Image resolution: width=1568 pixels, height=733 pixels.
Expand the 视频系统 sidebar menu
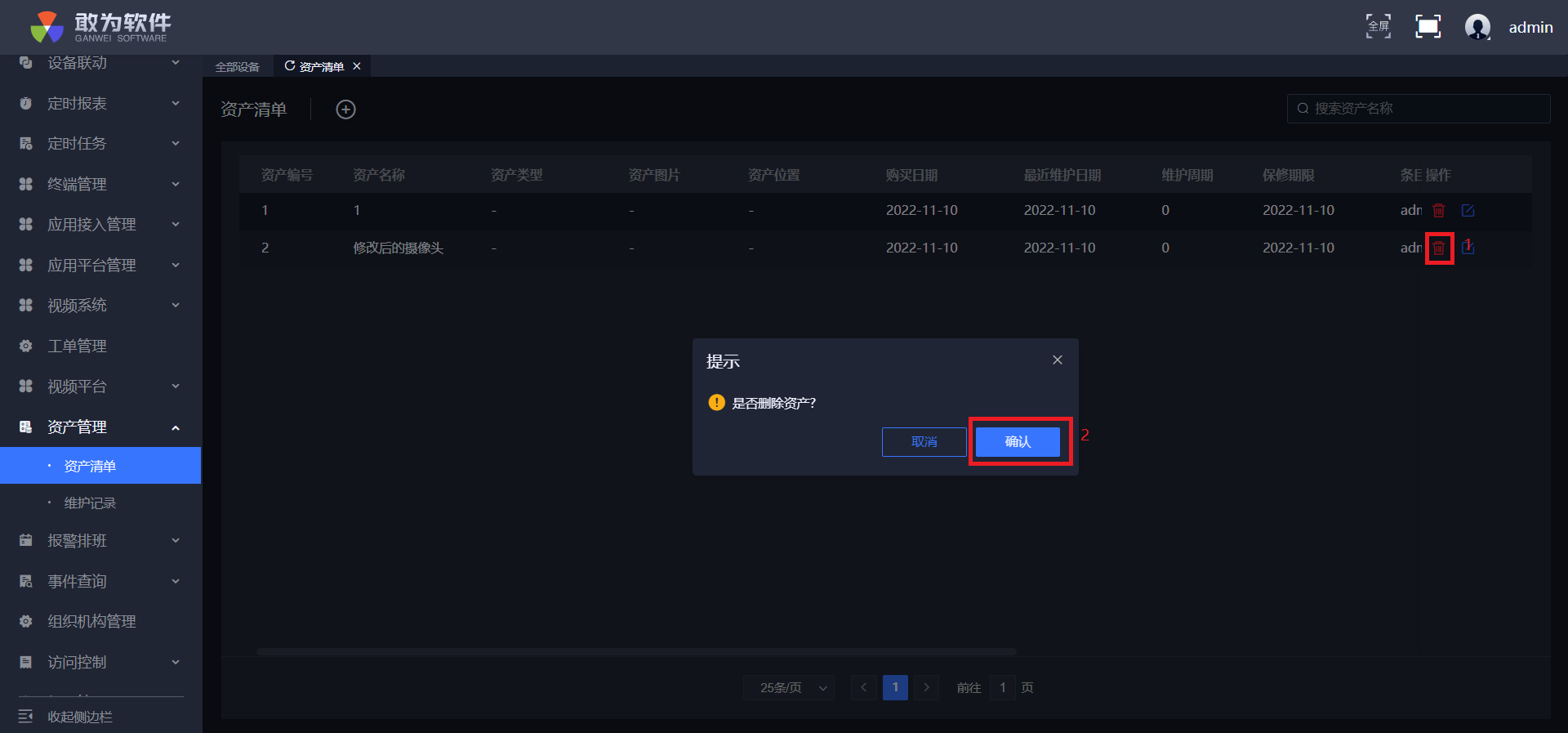tap(100, 306)
